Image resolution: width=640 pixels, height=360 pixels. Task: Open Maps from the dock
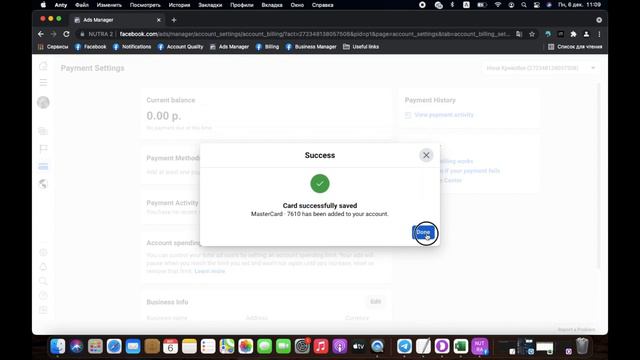click(x=227, y=347)
